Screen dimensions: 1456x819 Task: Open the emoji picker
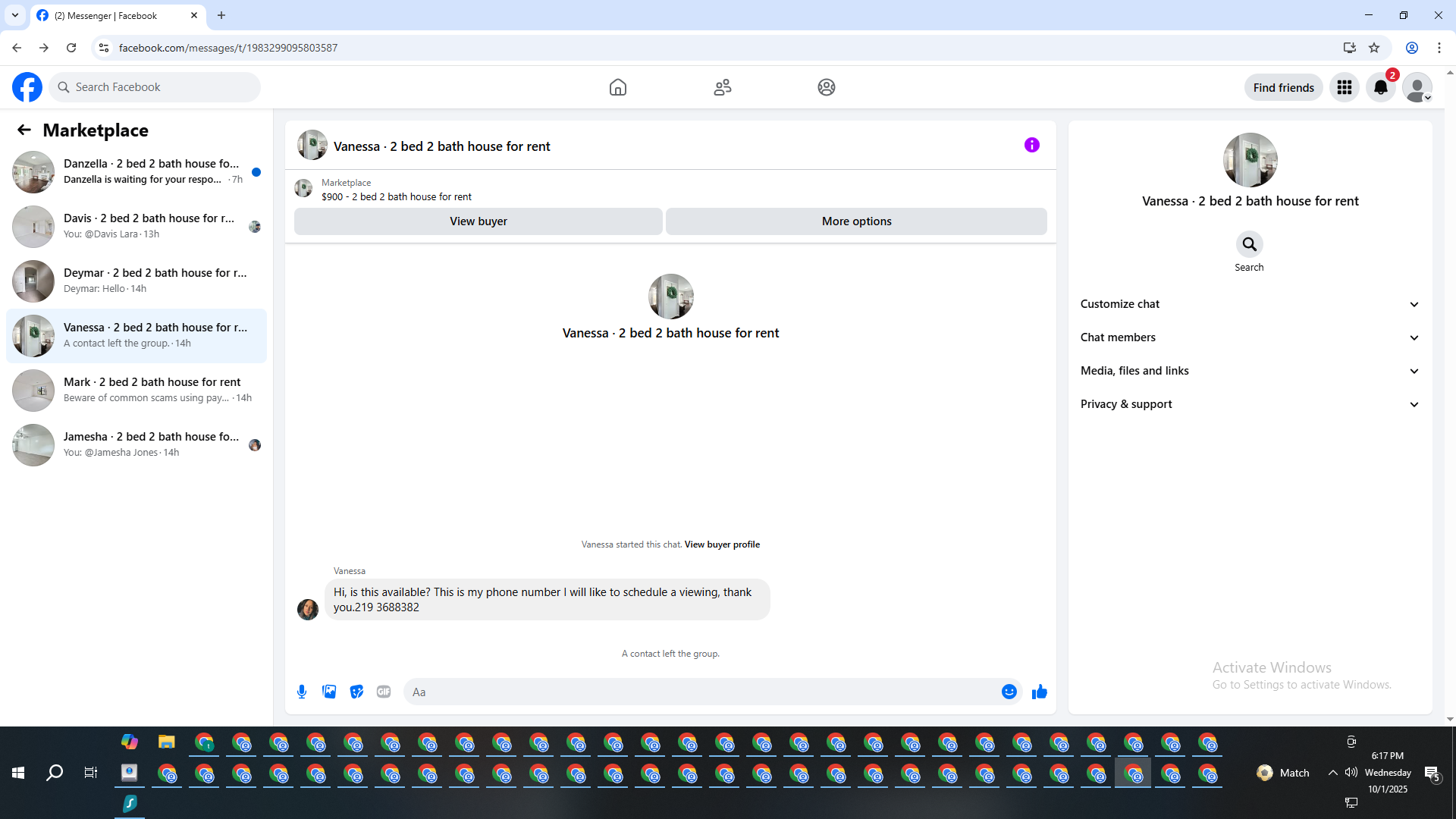(x=1009, y=692)
